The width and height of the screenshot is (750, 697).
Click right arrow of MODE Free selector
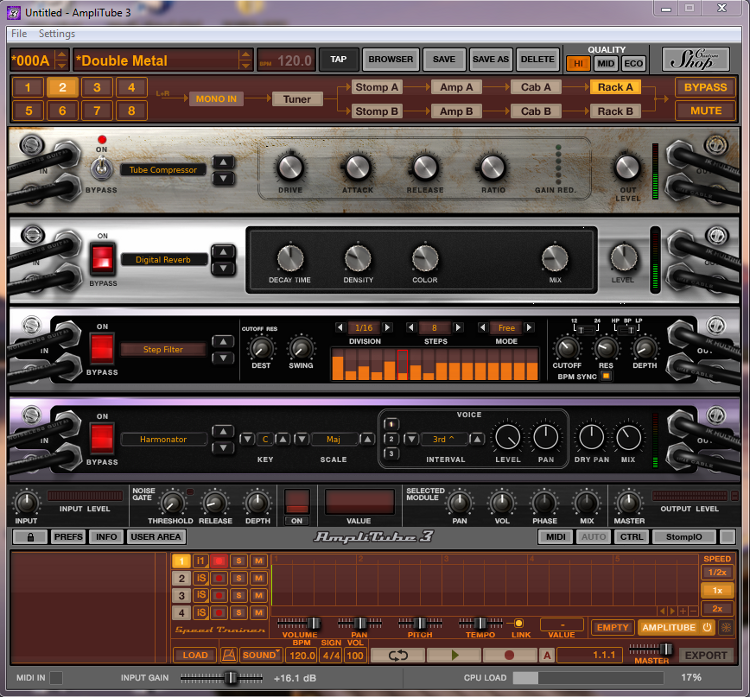click(529, 328)
